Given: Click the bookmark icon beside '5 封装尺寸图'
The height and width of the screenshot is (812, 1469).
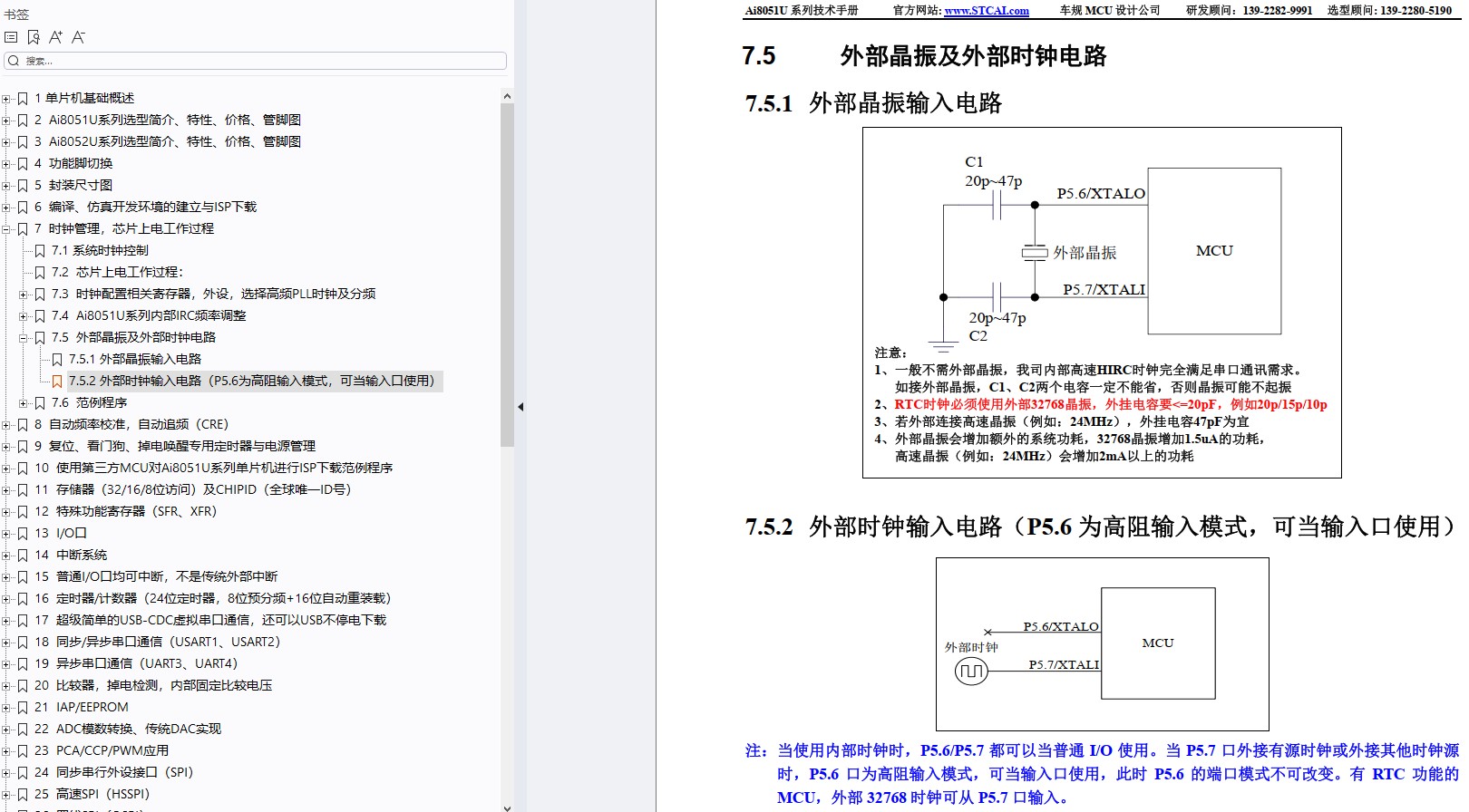Looking at the screenshot, I should click(x=23, y=185).
